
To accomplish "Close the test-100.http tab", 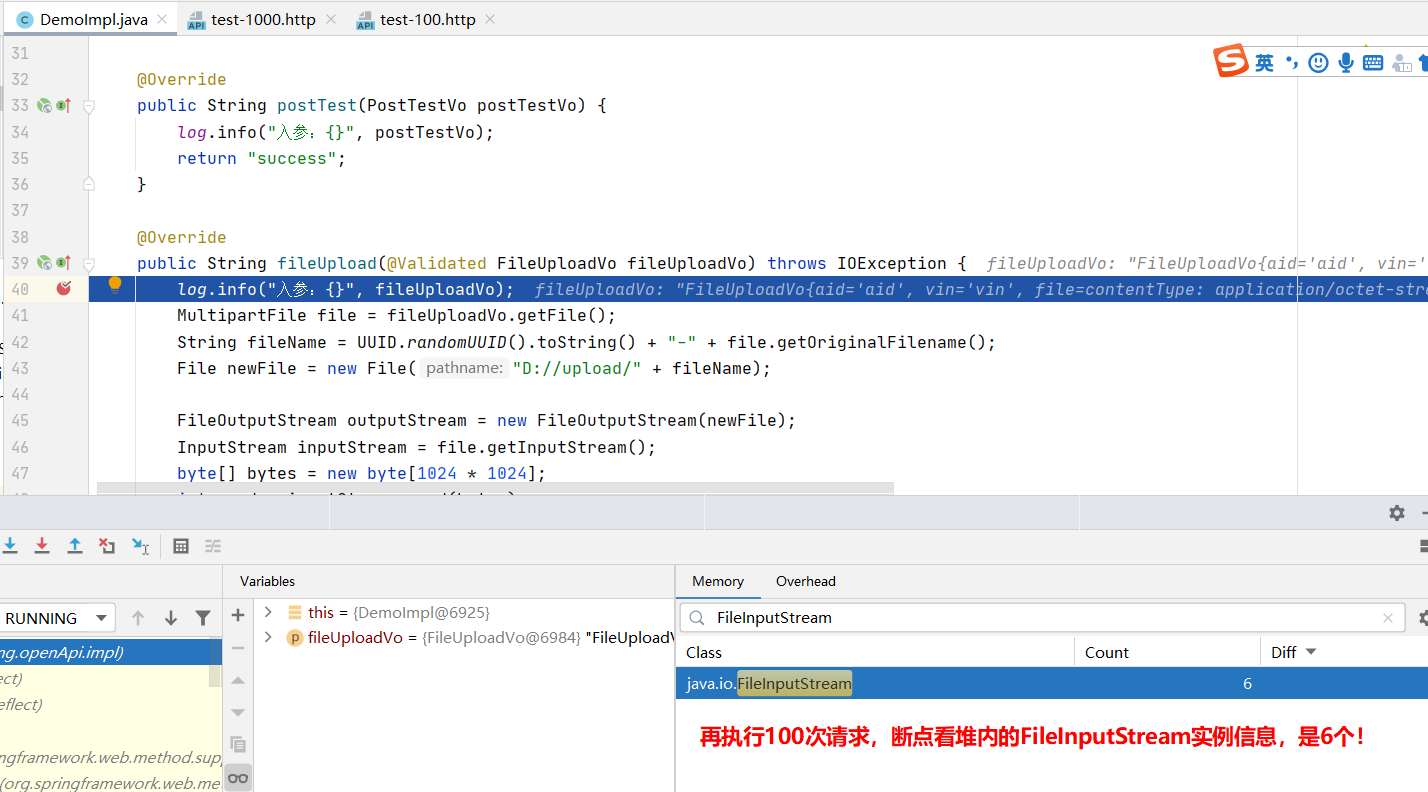I will point(490,20).
